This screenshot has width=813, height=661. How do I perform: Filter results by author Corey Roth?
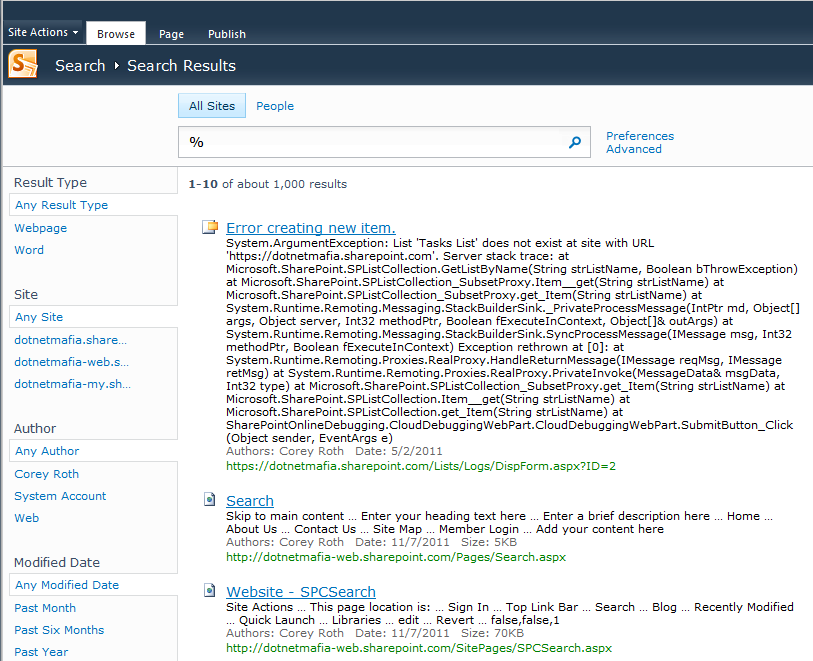(x=47, y=474)
